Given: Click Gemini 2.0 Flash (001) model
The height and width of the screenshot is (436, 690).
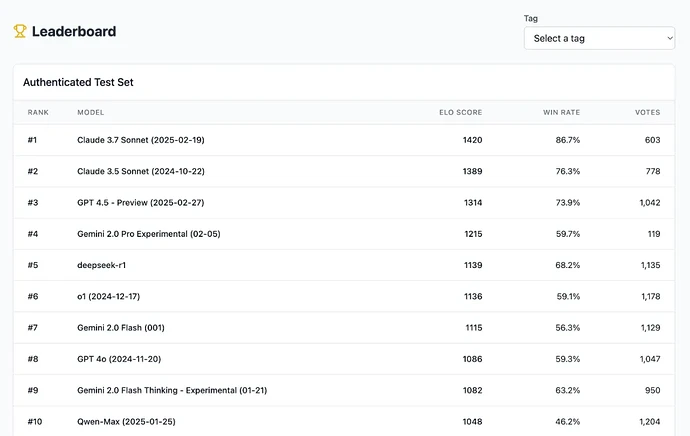Looking at the screenshot, I should pos(128,328).
